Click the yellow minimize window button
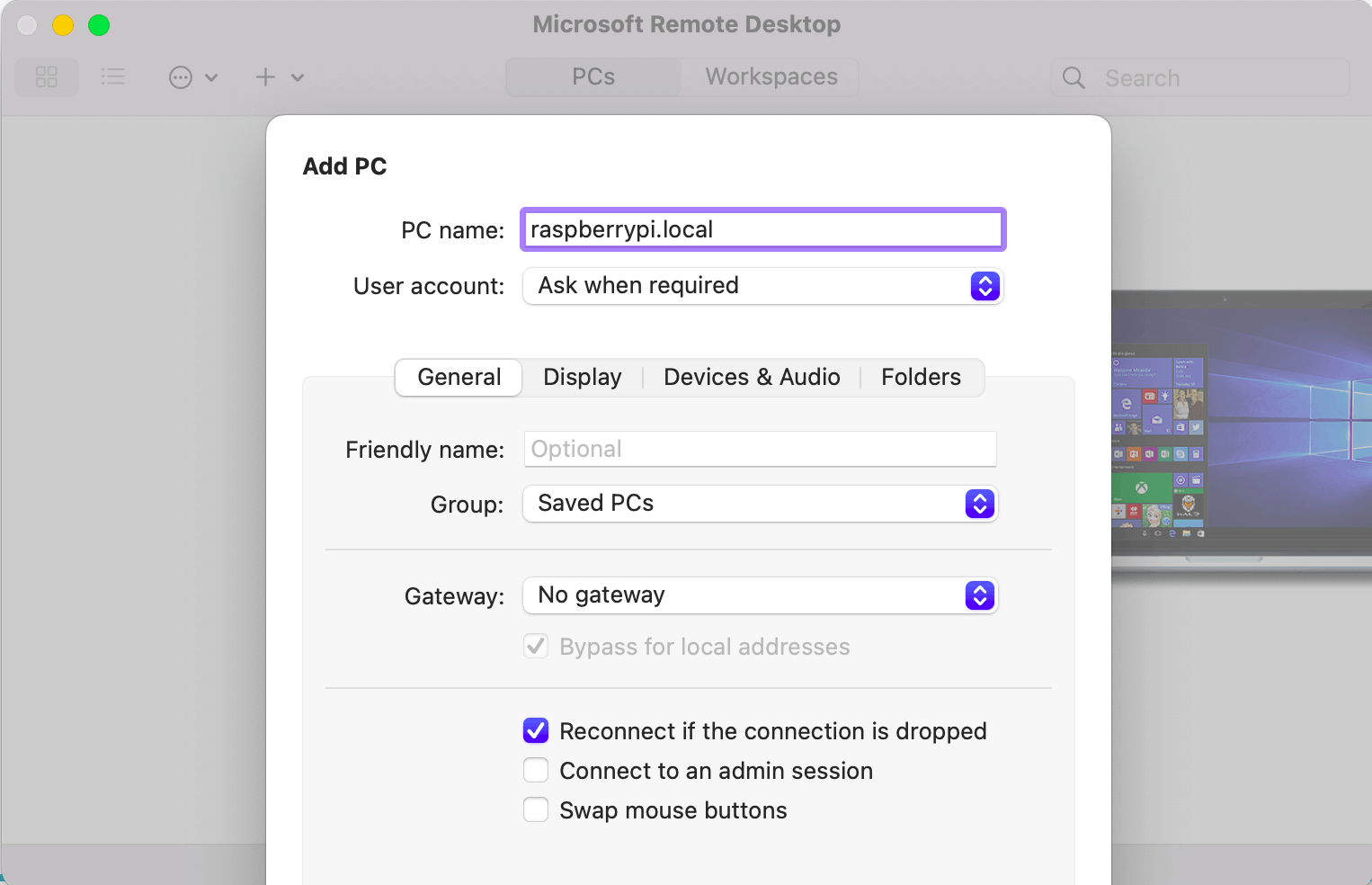This screenshot has width=1372, height=885. pos(63,25)
